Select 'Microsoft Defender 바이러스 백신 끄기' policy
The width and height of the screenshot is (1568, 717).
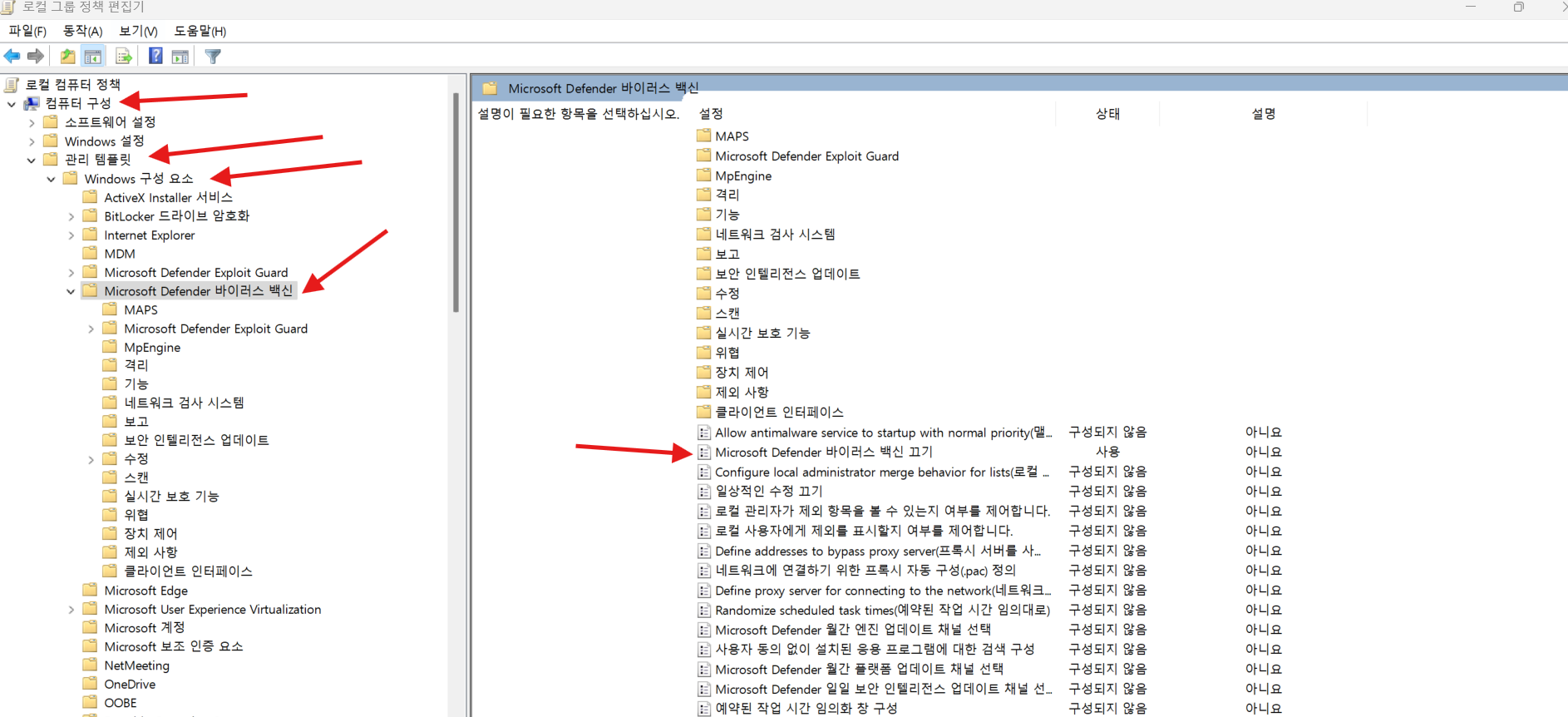tap(824, 452)
